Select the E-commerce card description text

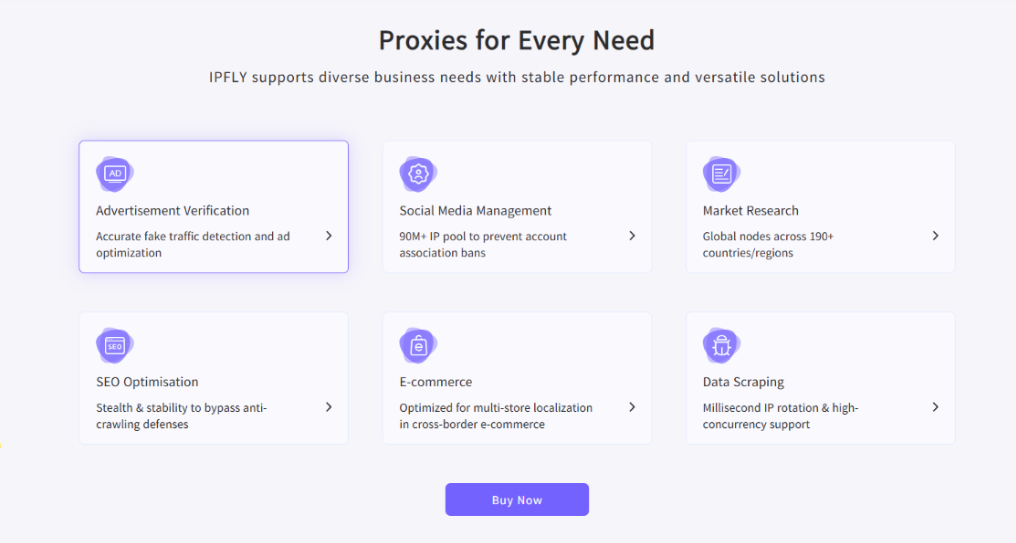(495, 416)
